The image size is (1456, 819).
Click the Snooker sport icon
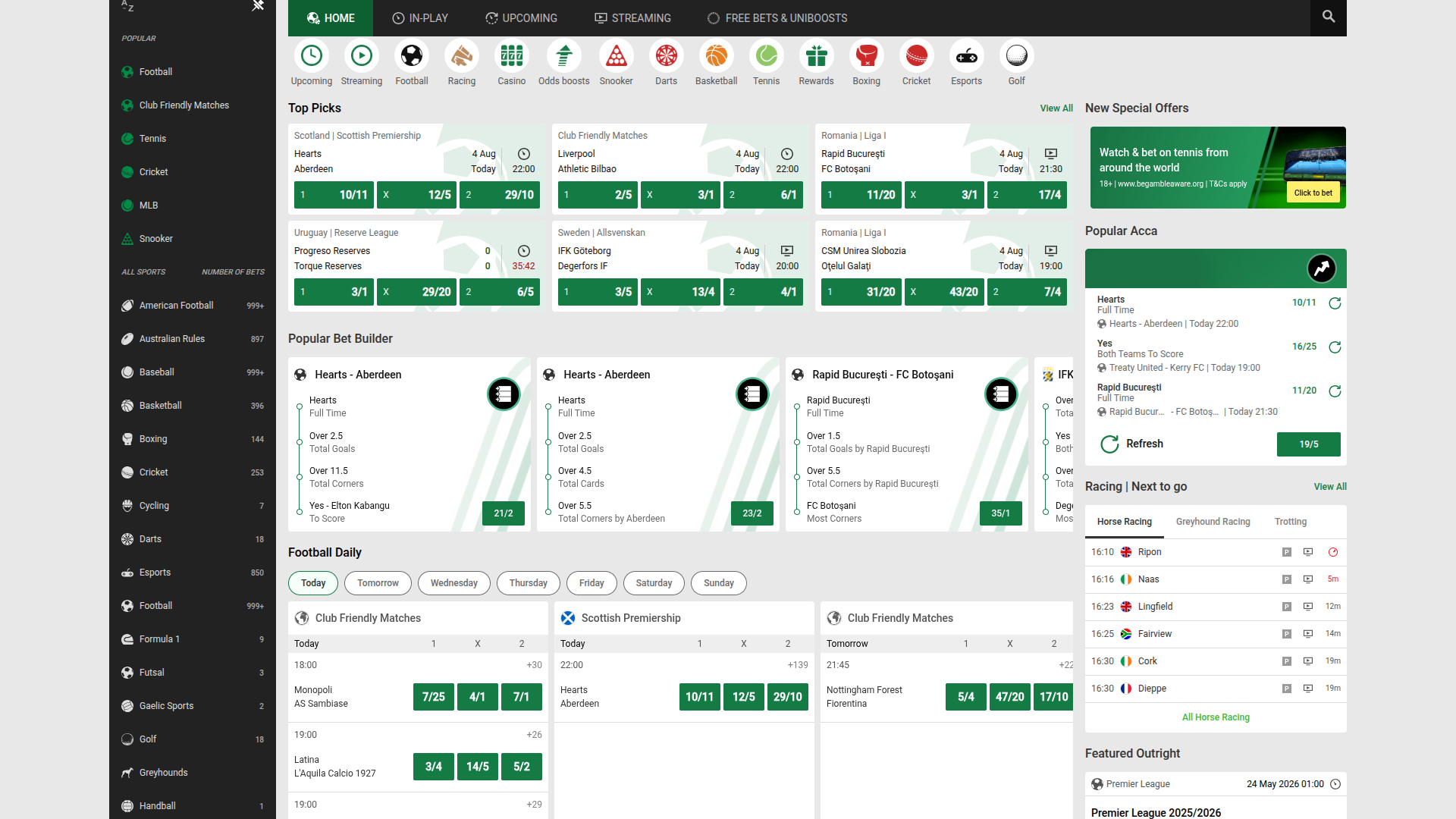pos(616,63)
